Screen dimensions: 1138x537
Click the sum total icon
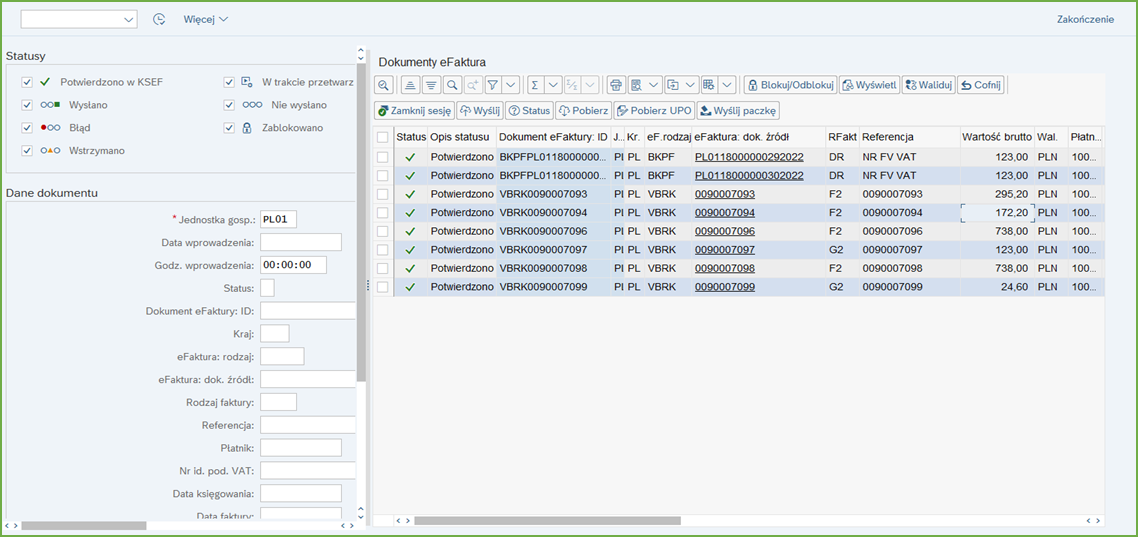535,85
